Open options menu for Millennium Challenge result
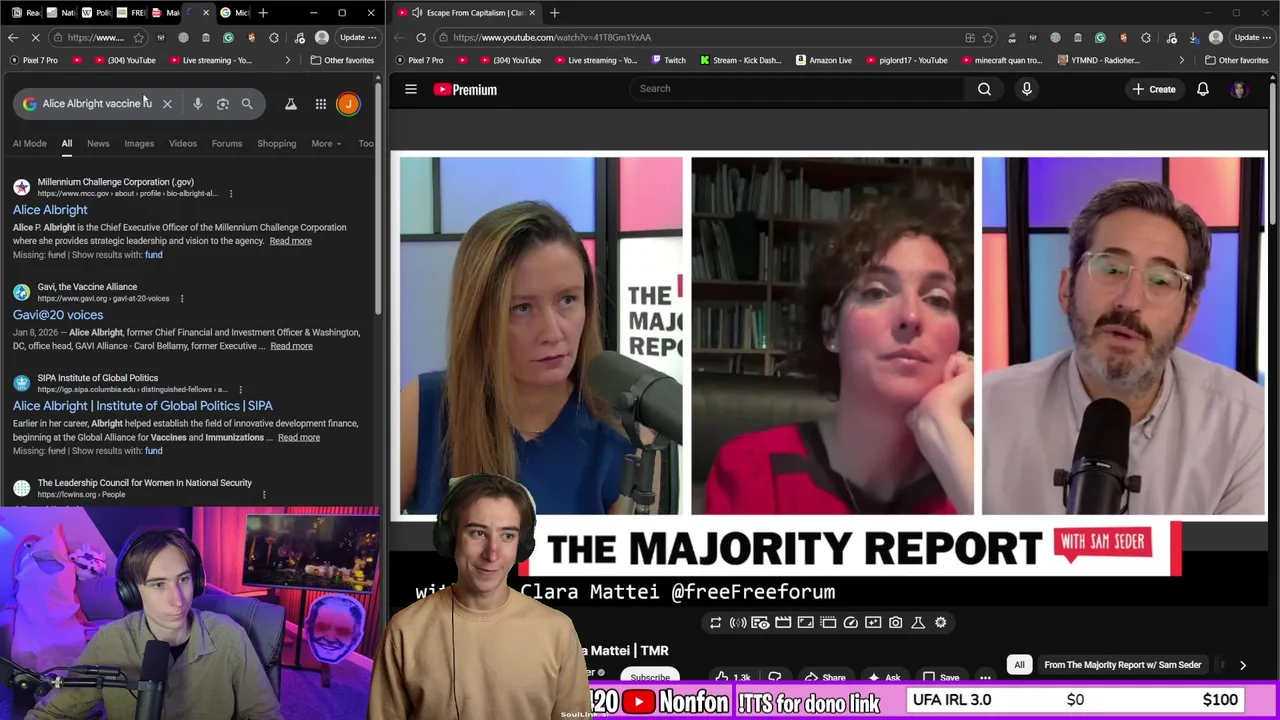 pos(231,193)
